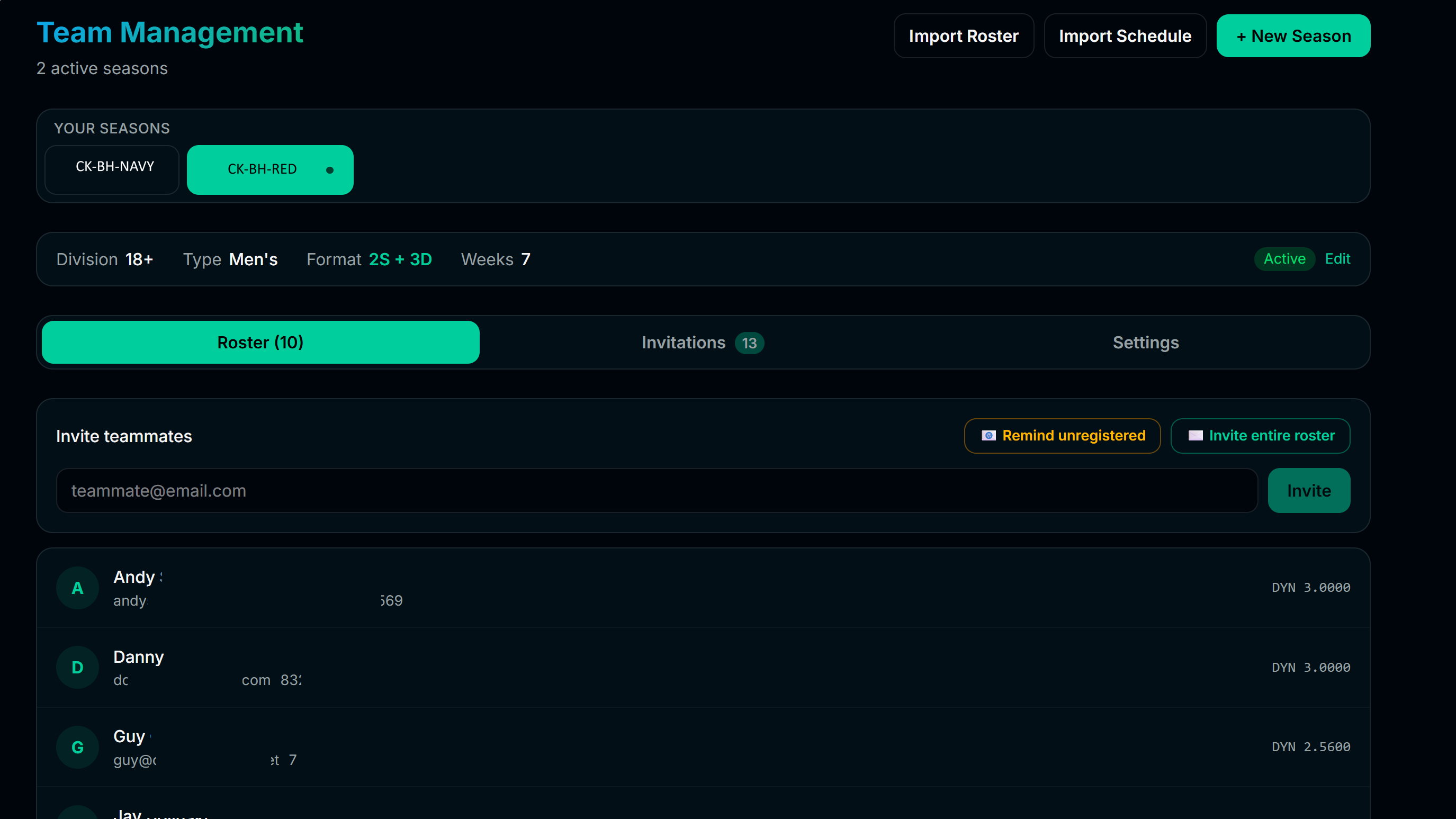Select the CK-BH-NAVY season
This screenshot has width=1456, height=819.
click(112, 169)
